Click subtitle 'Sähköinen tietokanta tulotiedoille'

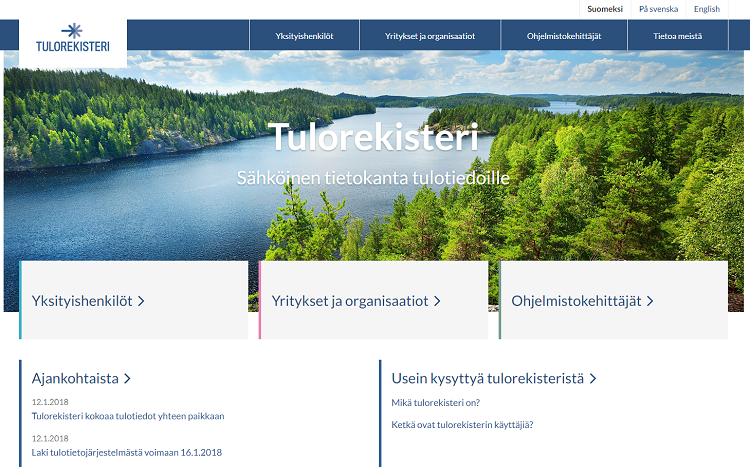373,178
